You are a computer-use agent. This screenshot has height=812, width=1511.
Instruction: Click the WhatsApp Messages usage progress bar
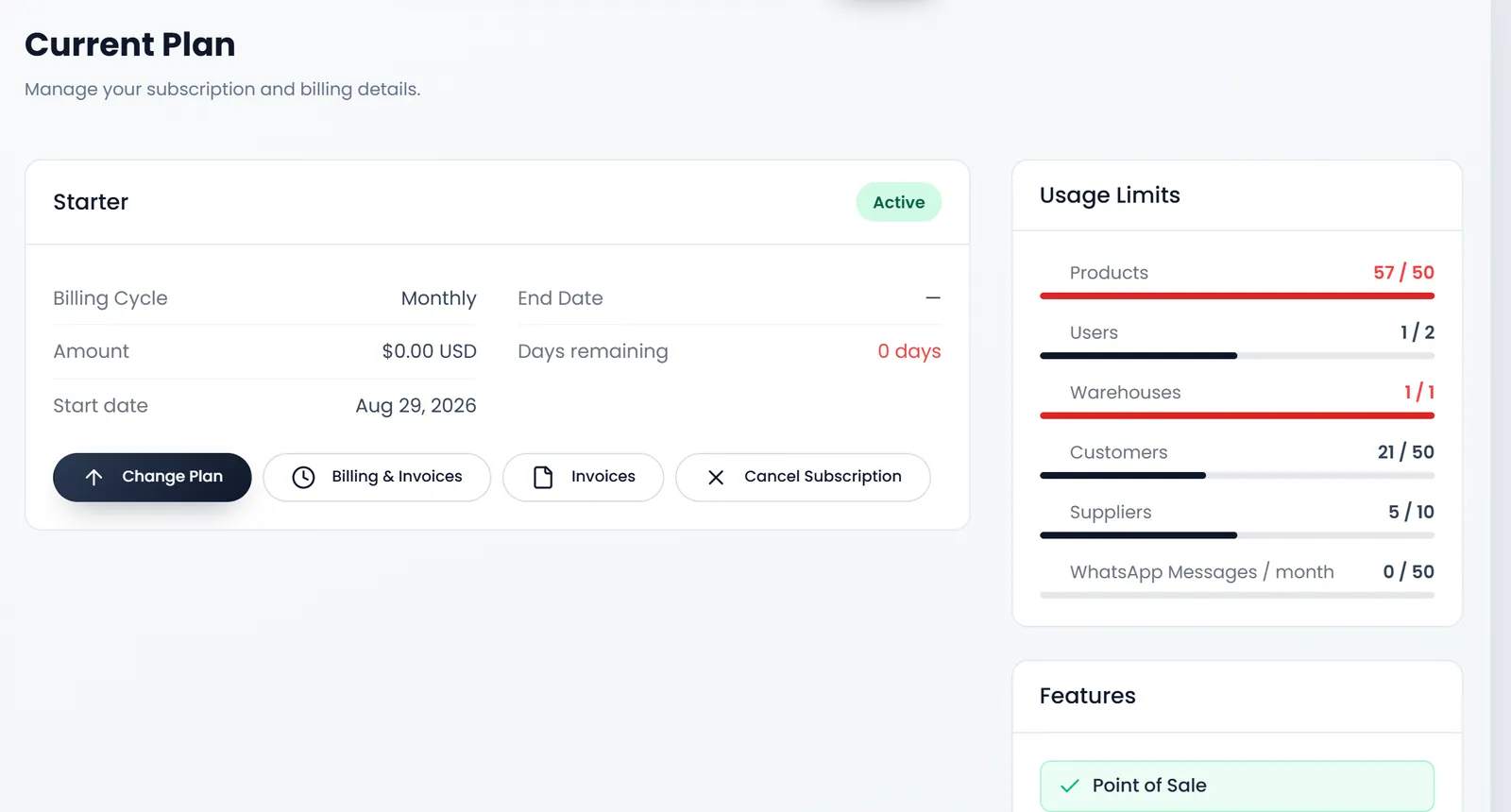click(x=1237, y=595)
